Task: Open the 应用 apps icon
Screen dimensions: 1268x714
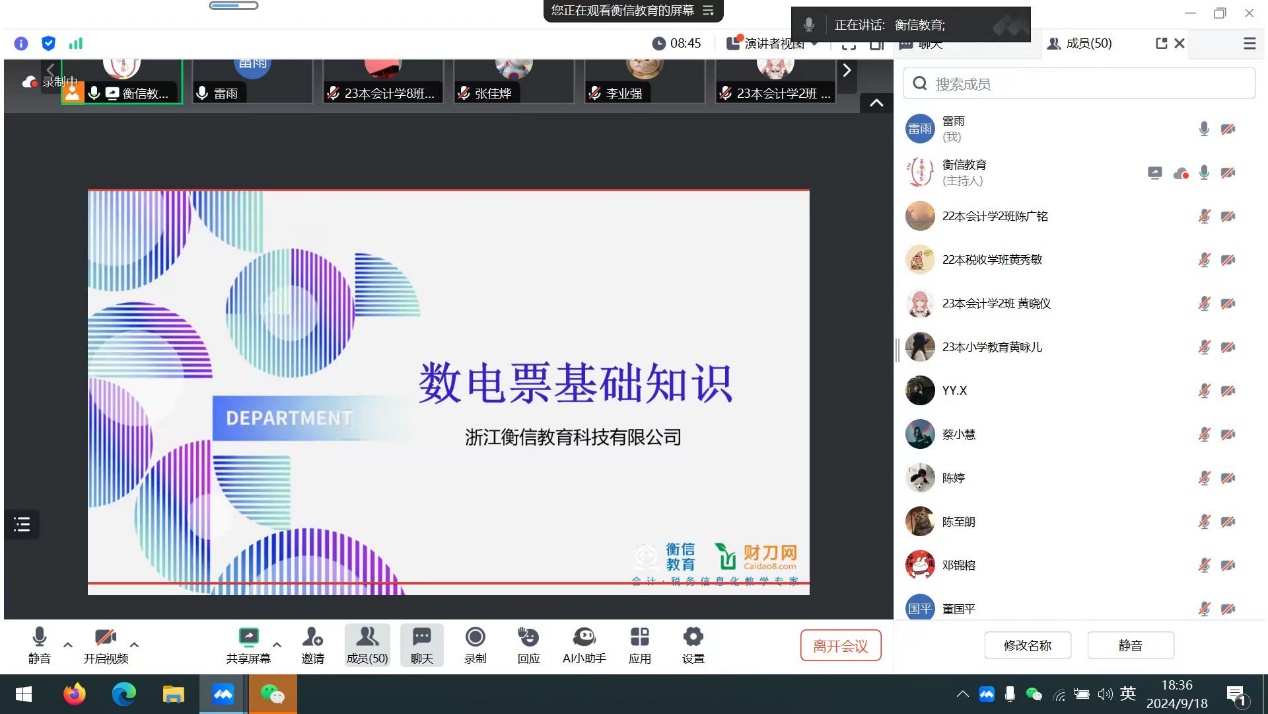Action: 640,645
